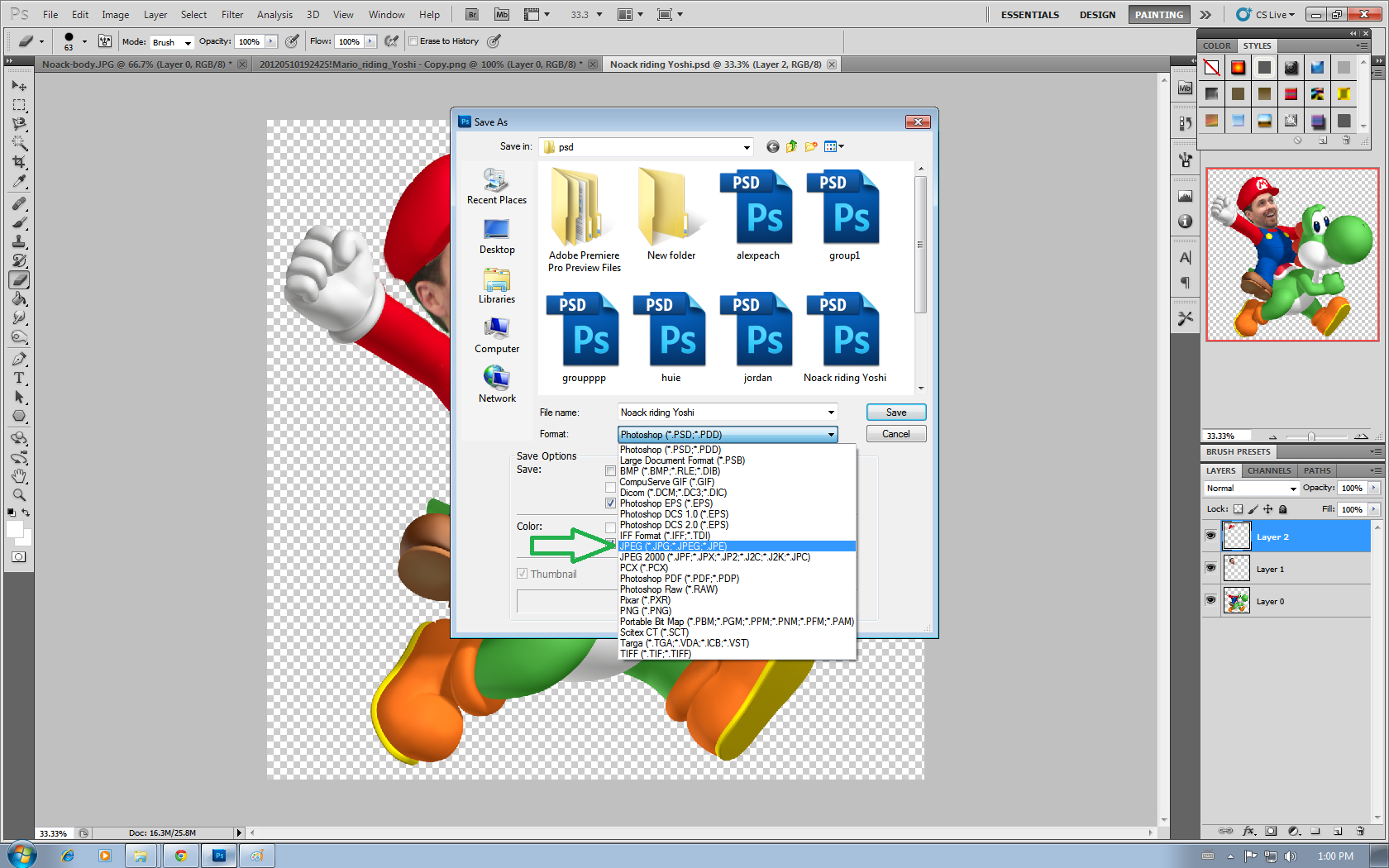Switch to Design workspace
Screen dimensions: 1389x868
coord(1097,15)
